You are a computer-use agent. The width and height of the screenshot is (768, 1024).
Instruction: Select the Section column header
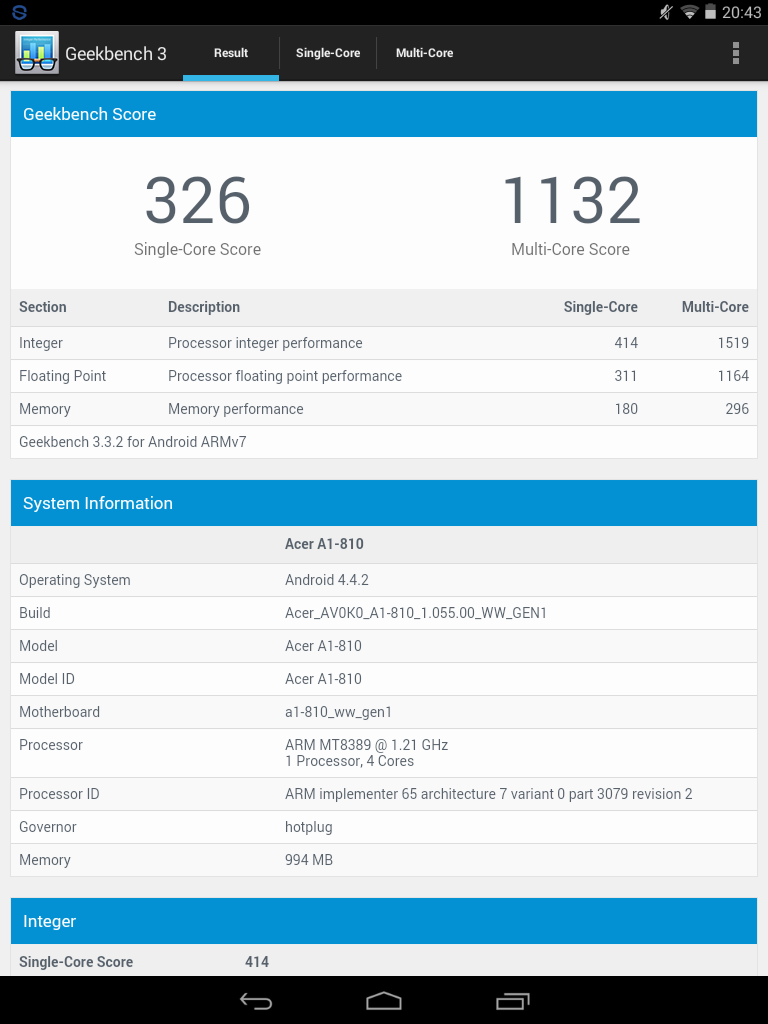click(x=42, y=307)
